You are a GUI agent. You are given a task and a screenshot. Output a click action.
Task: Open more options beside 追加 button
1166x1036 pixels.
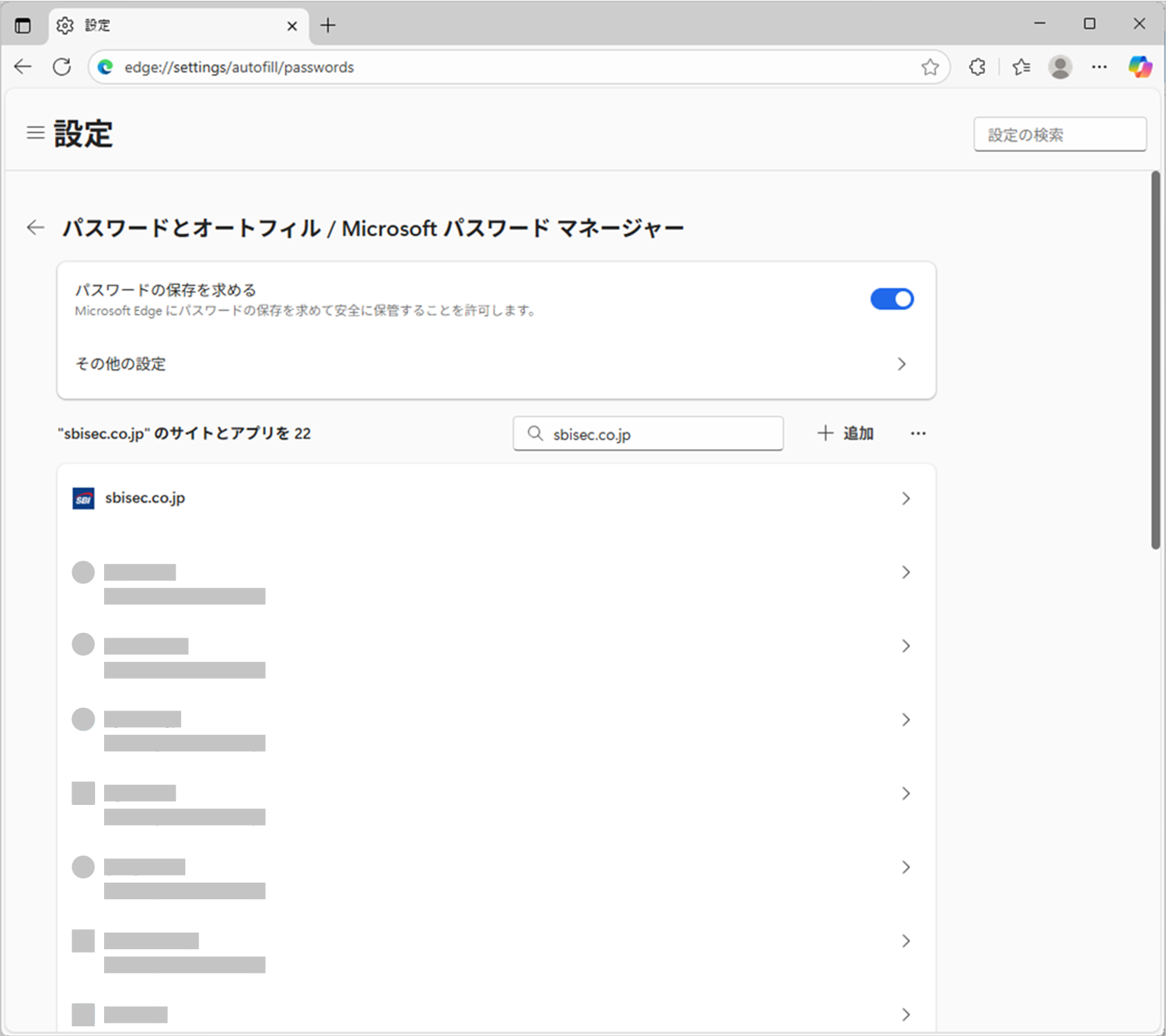[918, 434]
